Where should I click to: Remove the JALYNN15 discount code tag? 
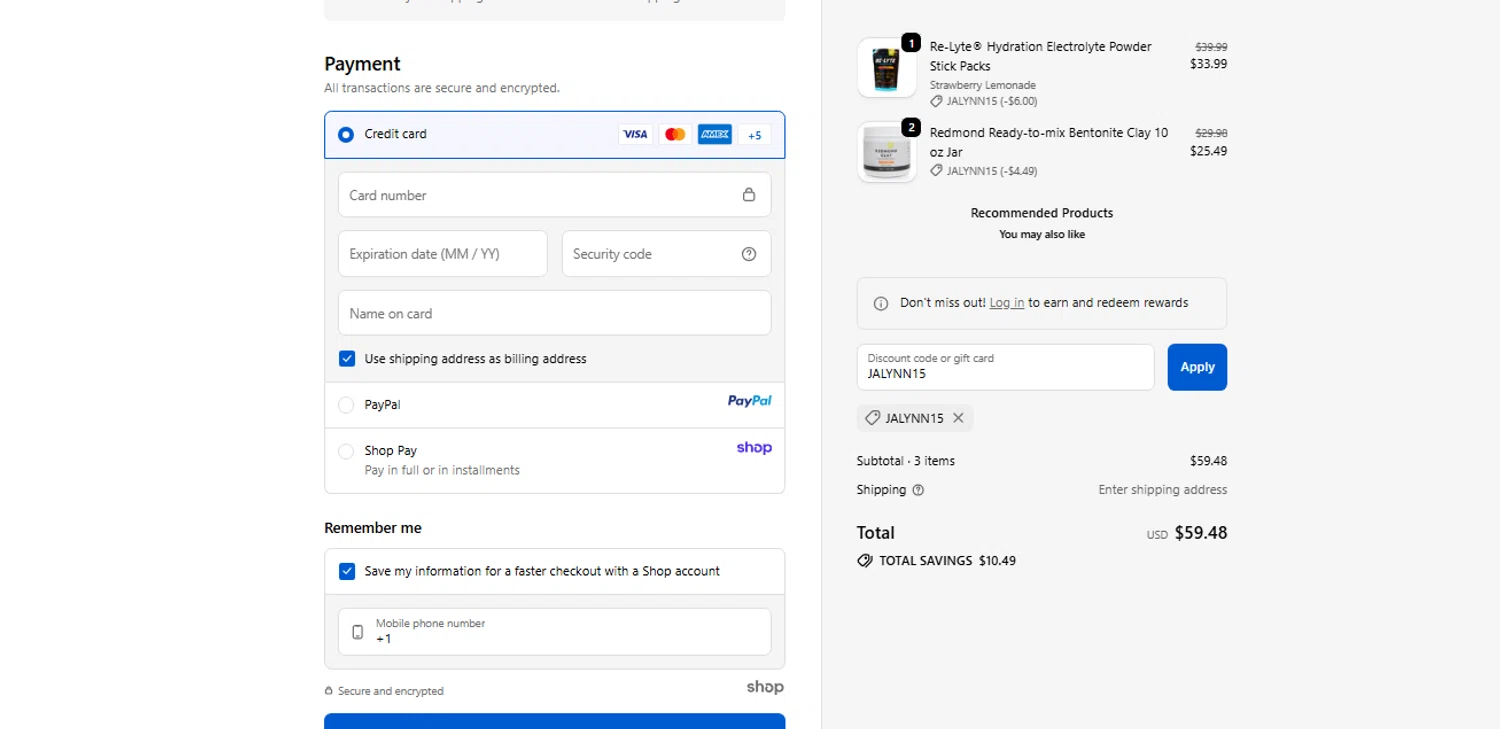pyautogui.click(x=958, y=418)
